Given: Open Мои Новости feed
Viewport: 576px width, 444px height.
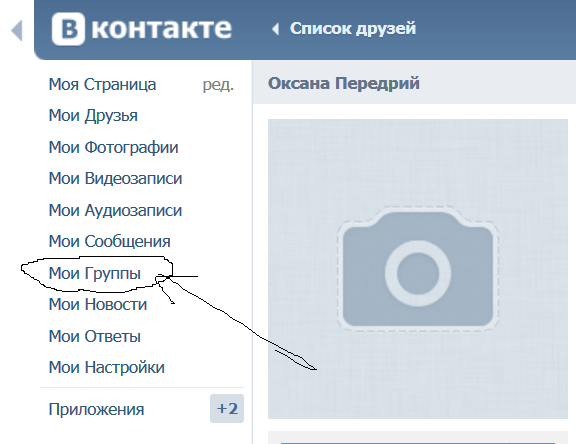Looking at the screenshot, I should tap(98, 304).
